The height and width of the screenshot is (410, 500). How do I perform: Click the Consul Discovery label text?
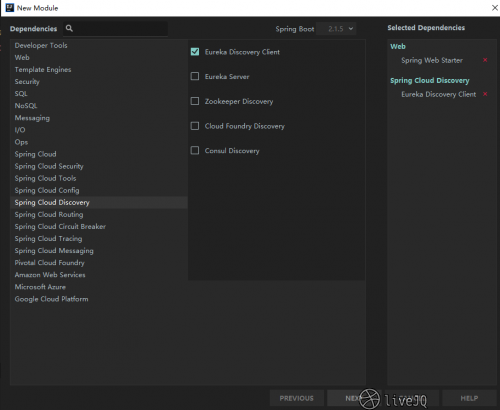tap(232, 151)
